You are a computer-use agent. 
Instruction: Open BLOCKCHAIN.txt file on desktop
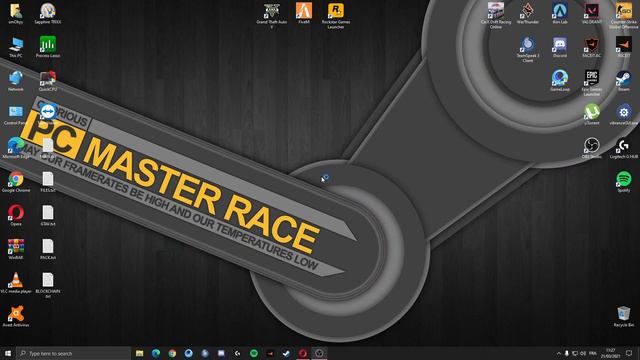coord(48,285)
